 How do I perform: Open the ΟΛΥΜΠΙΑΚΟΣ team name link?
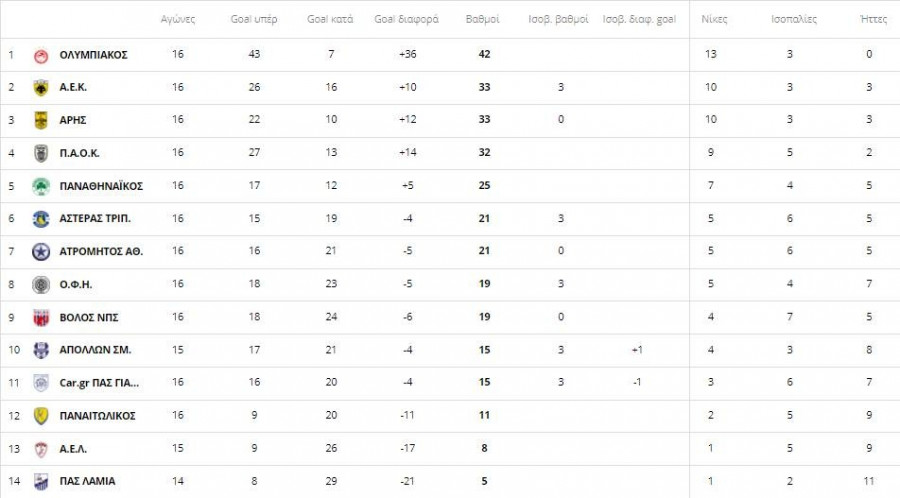(x=93, y=55)
